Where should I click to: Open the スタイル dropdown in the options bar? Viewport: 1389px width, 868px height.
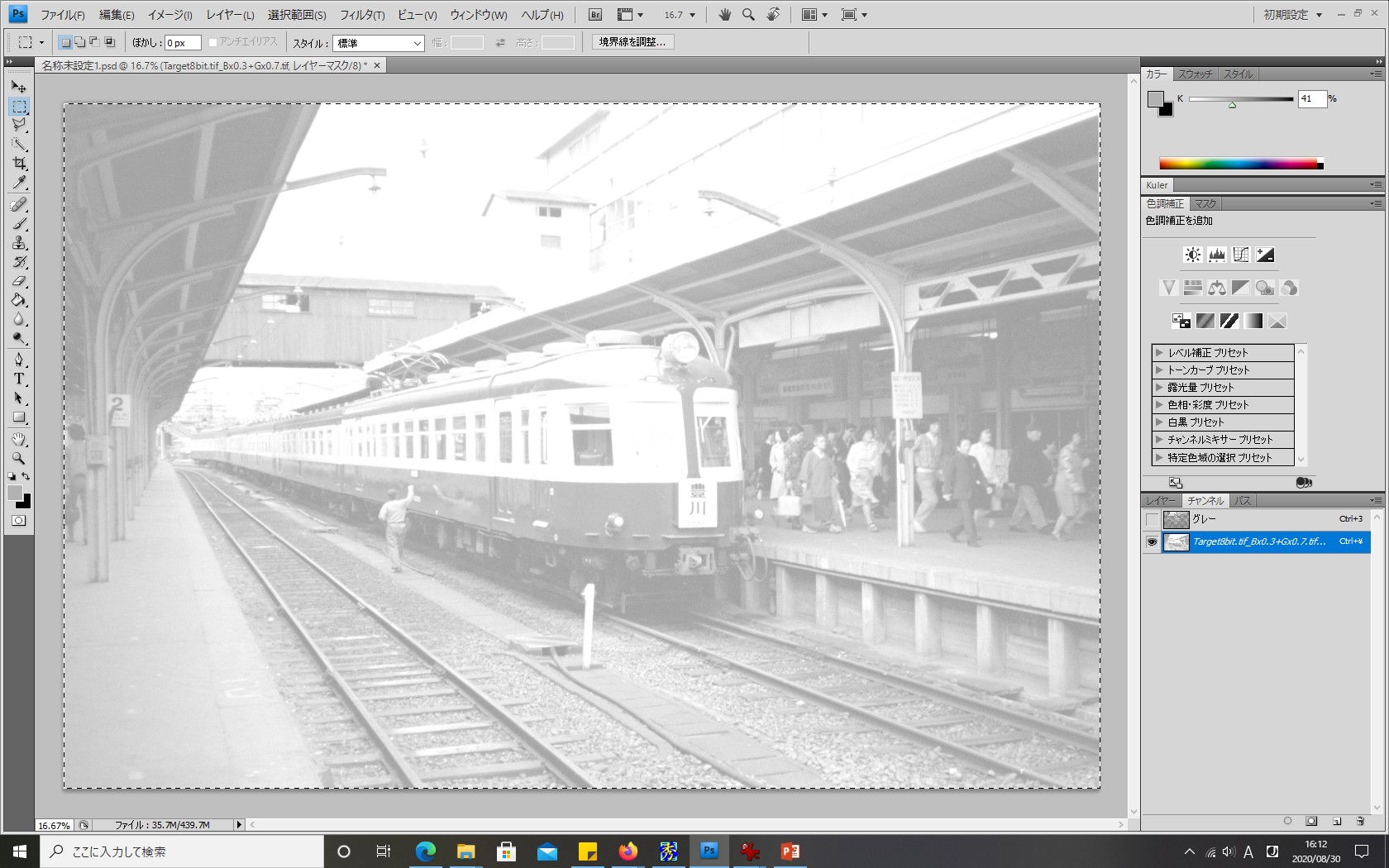point(378,43)
